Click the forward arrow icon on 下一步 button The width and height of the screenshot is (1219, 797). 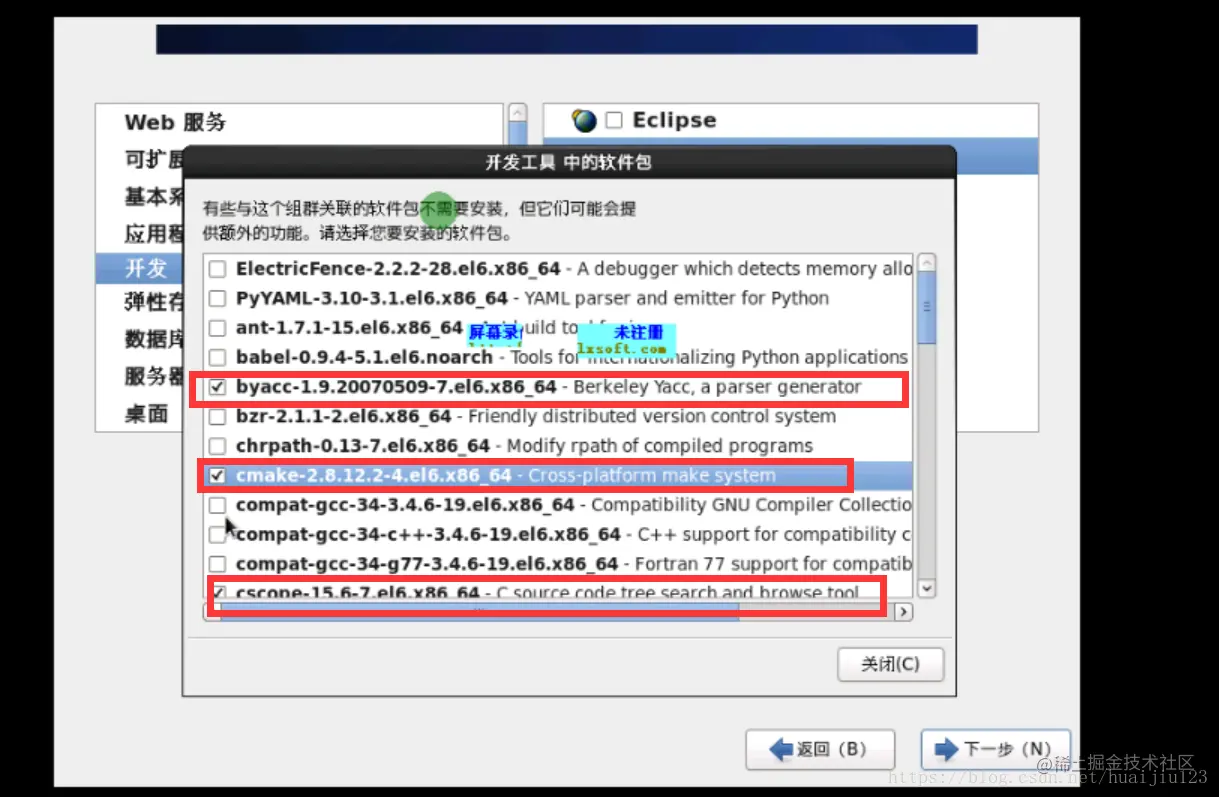pyautogui.click(x=946, y=749)
